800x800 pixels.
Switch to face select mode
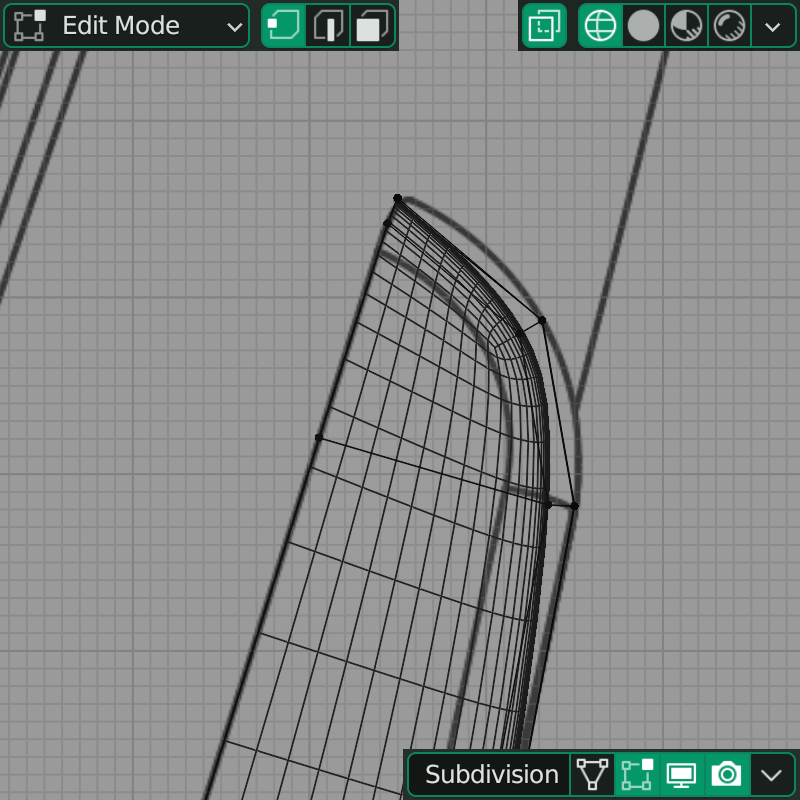click(x=372, y=26)
